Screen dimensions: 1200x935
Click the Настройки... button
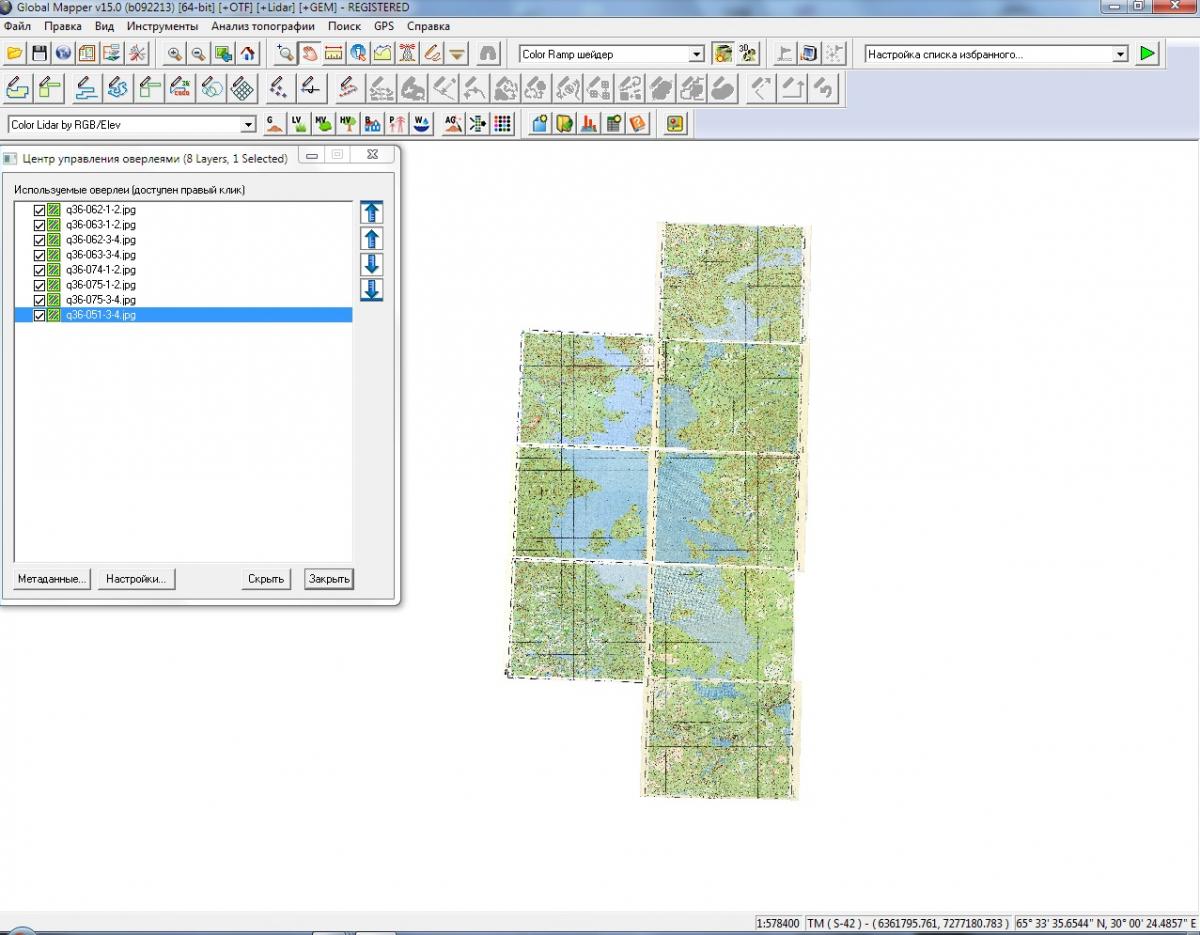coord(136,579)
